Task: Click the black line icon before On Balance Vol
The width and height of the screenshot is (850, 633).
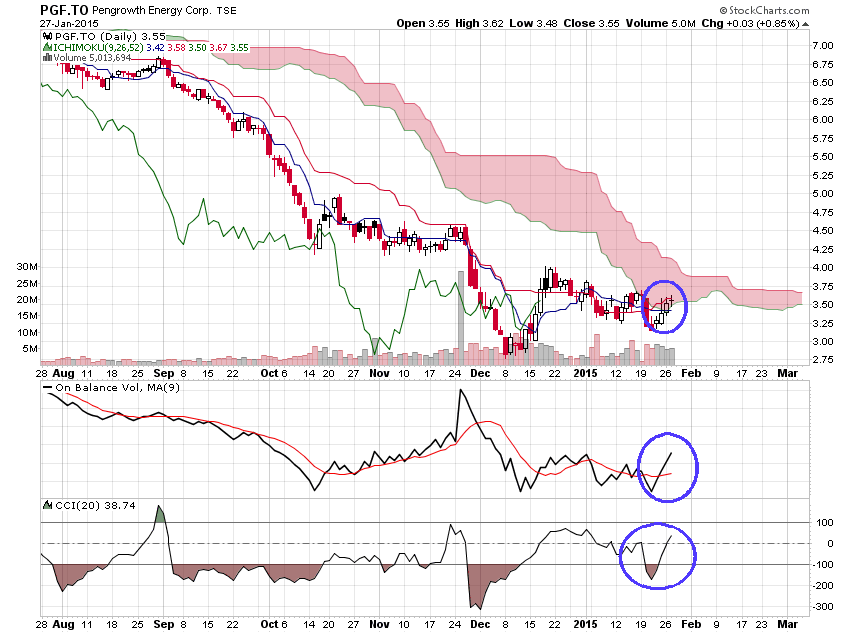Action: click(47, 387)
